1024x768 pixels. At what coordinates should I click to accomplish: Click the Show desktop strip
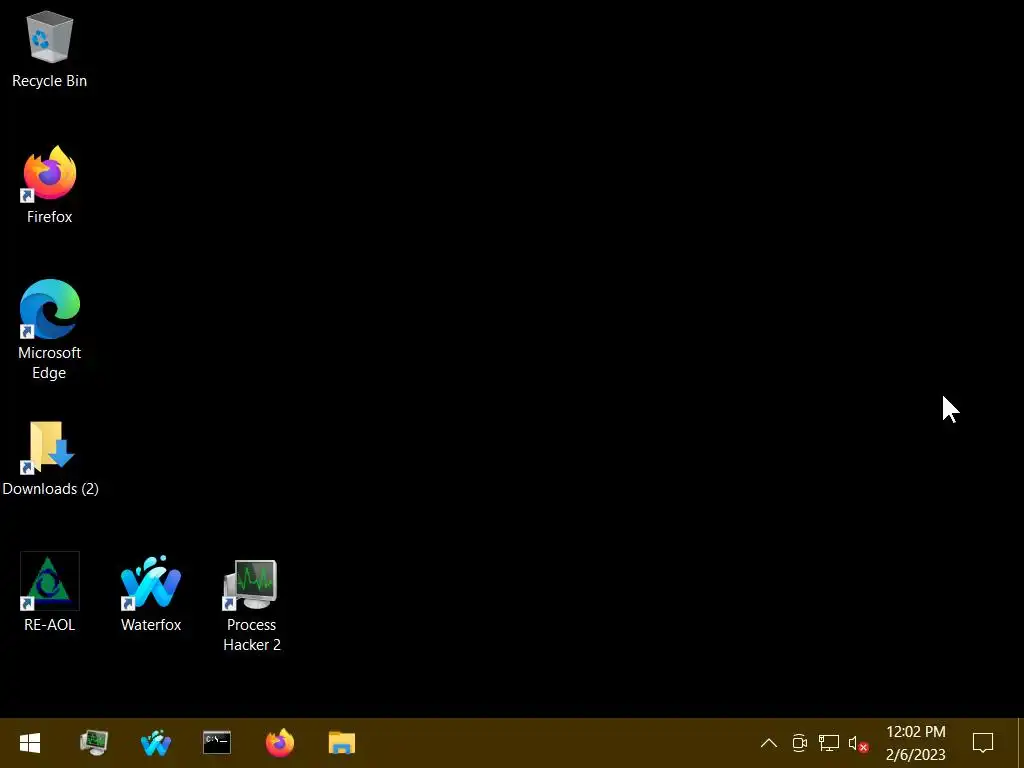click(x=1020, y=743)
